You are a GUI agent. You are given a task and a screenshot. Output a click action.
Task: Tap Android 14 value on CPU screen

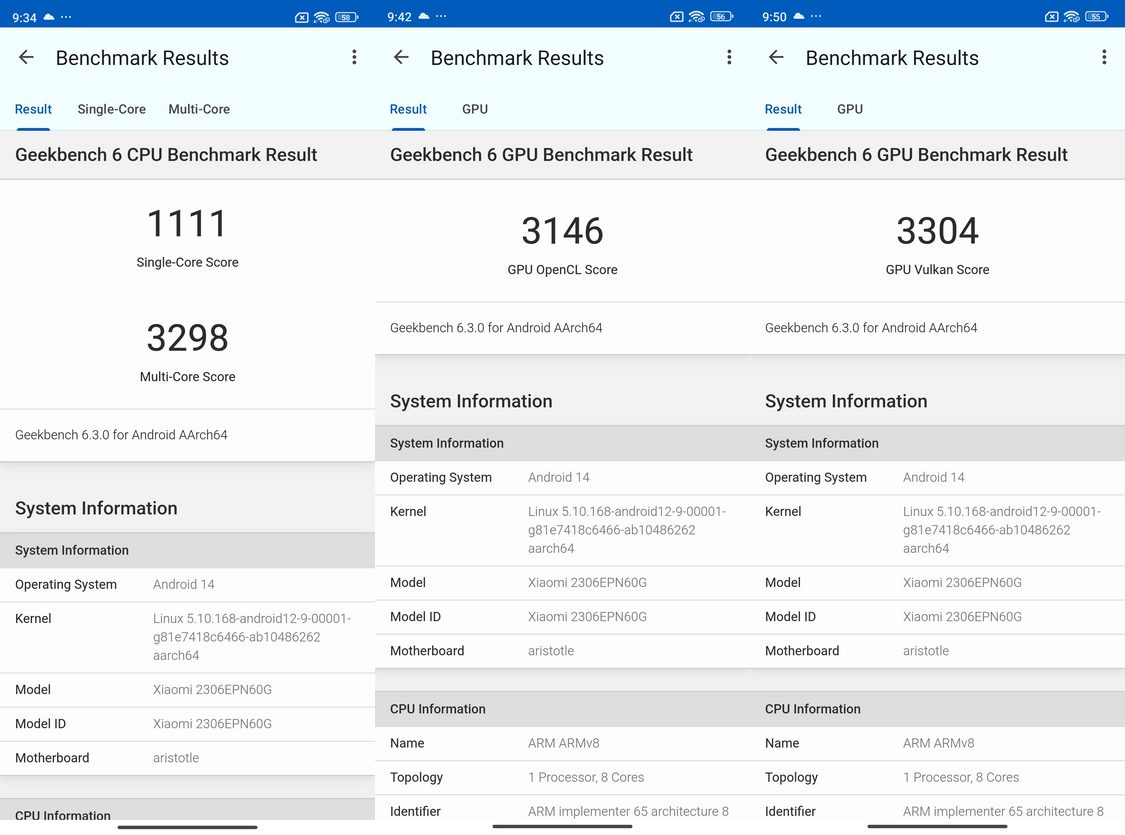pyautogui.click(x=184, y=585)
